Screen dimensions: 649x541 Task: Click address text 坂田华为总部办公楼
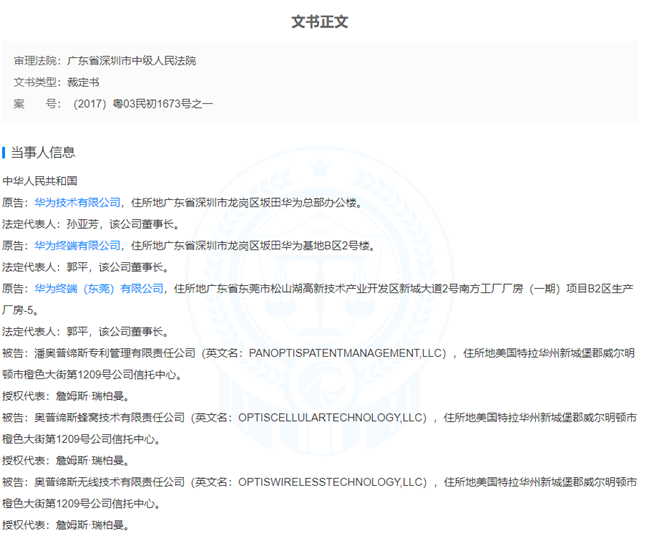pos(308,202)
